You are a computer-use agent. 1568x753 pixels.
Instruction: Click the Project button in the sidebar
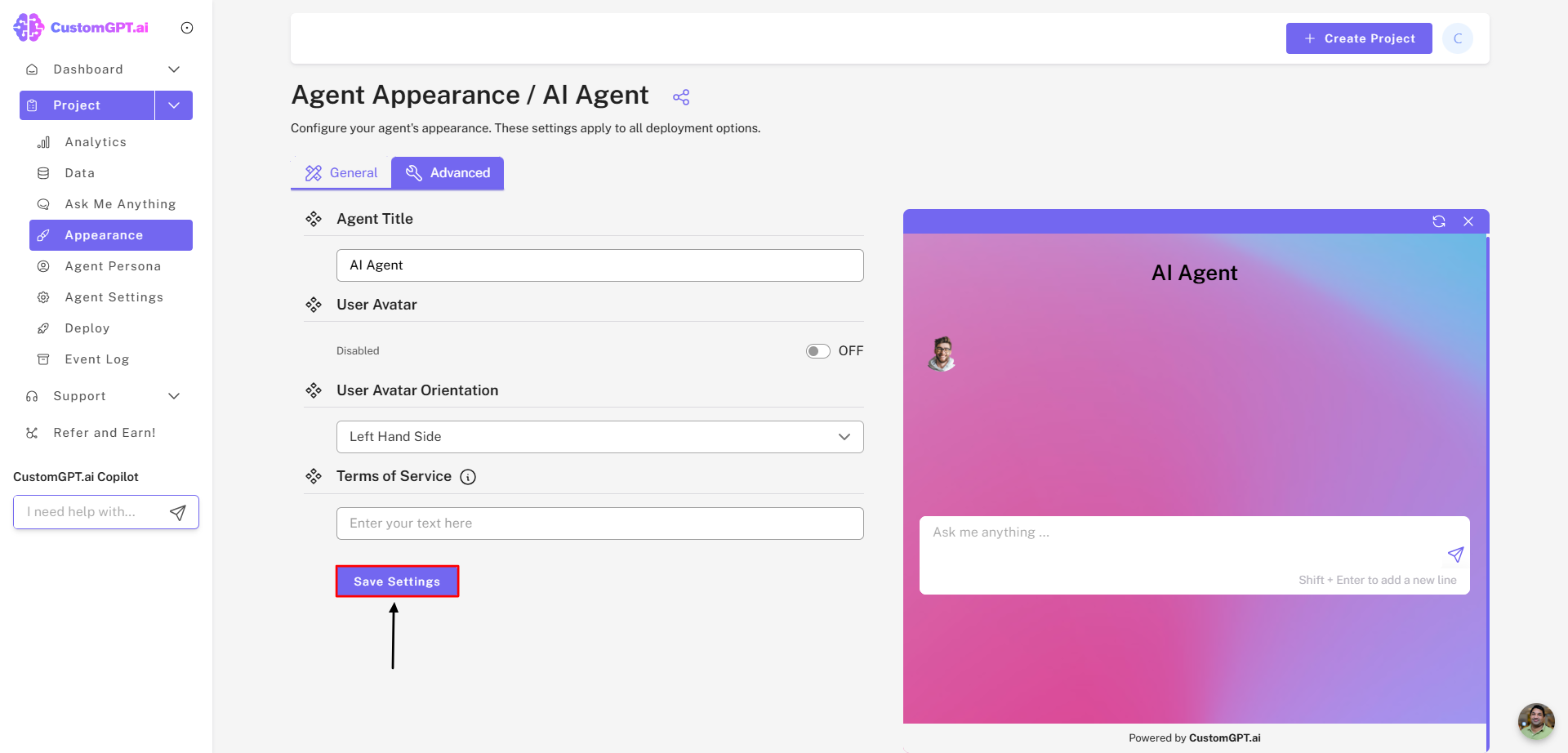87,105
